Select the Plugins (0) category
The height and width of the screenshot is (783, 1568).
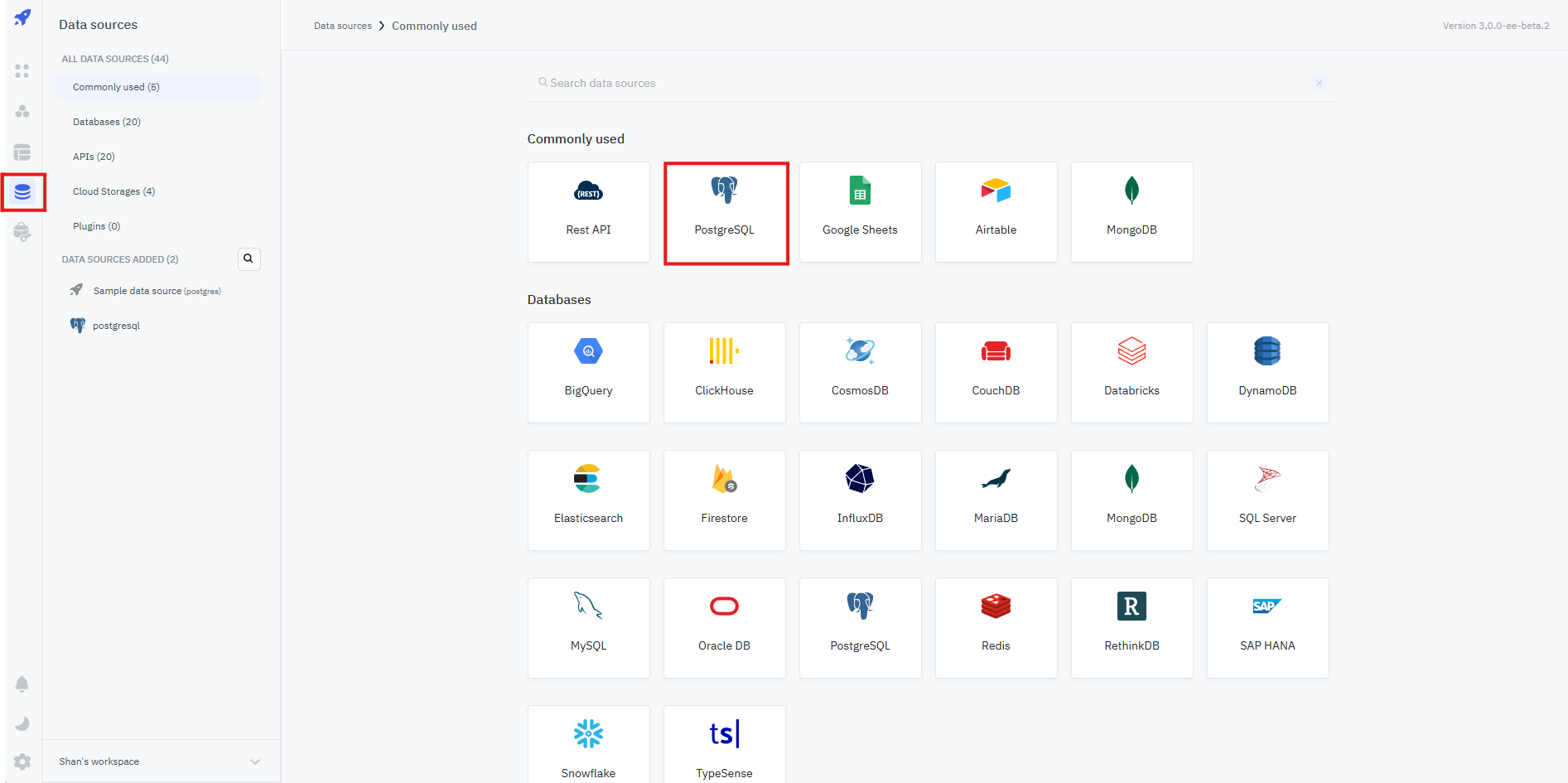click(x=158, y=226)
